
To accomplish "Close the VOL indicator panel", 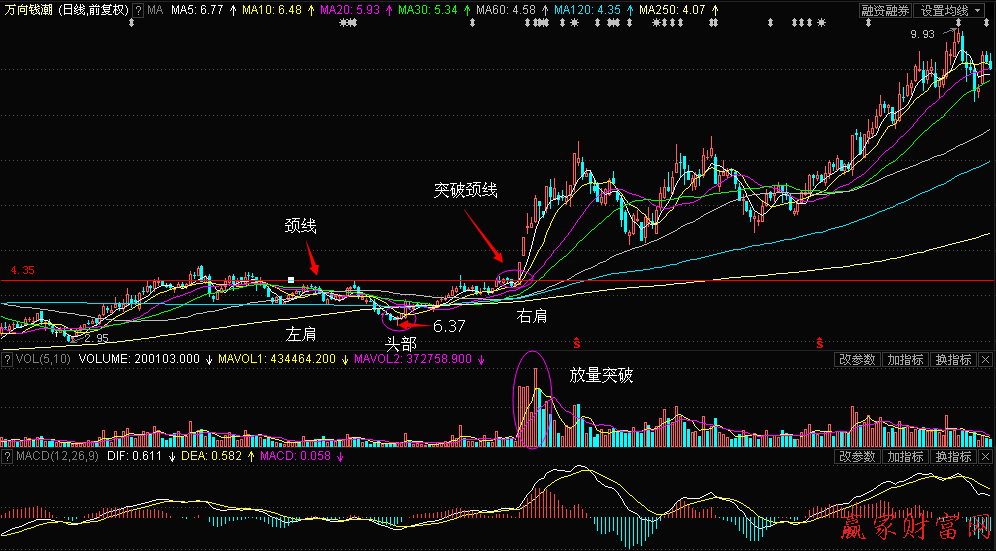I will click(986, 360).
